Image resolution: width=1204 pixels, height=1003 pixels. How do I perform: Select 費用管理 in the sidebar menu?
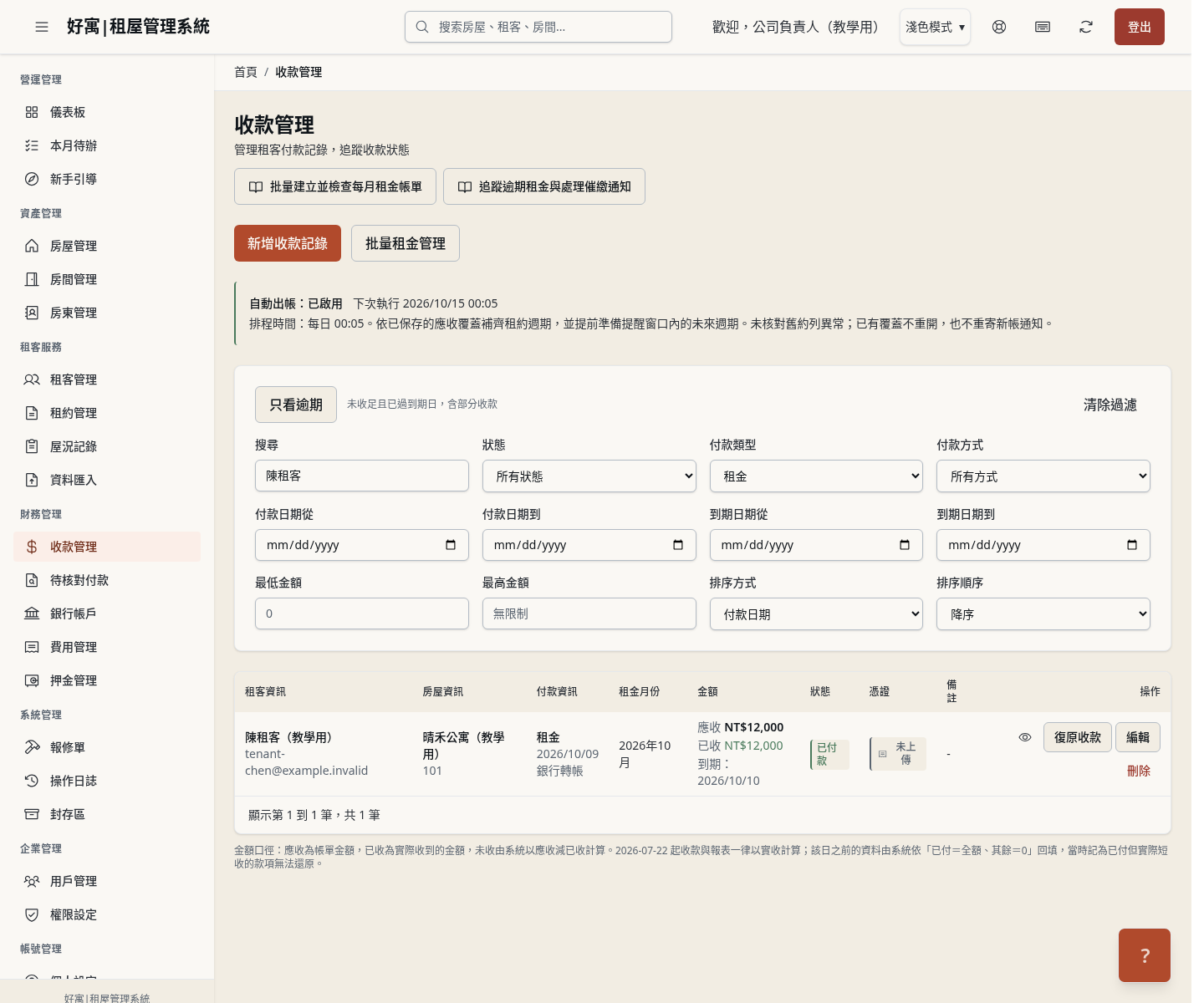[107, 647]
